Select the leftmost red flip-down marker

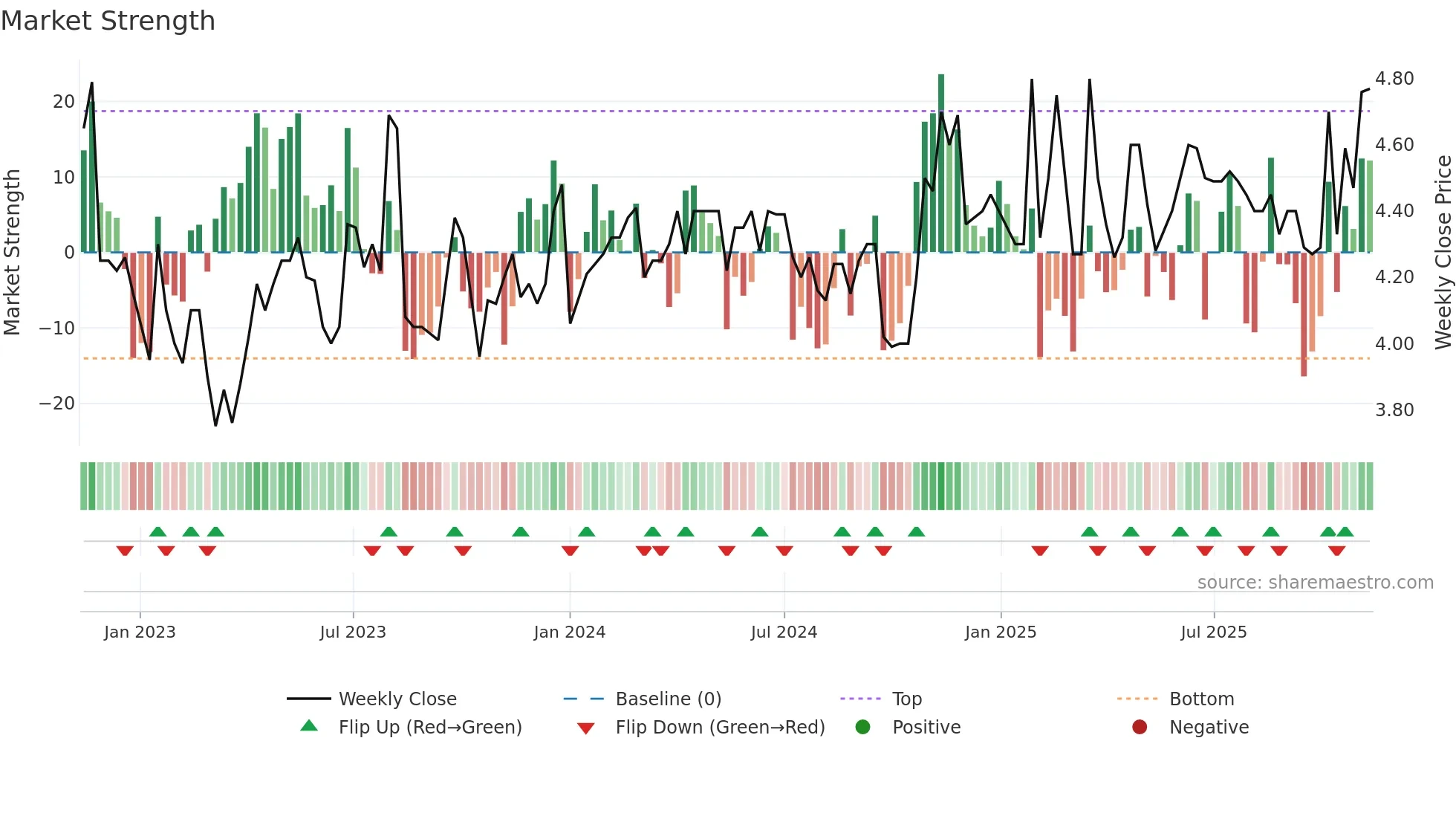pyautogui.click(x=125, y=551)
